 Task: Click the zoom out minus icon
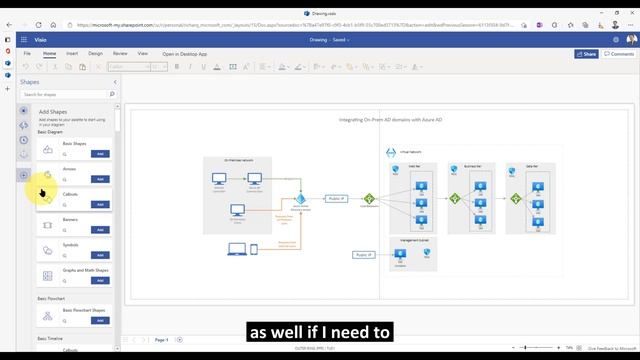tap(513, 348)
